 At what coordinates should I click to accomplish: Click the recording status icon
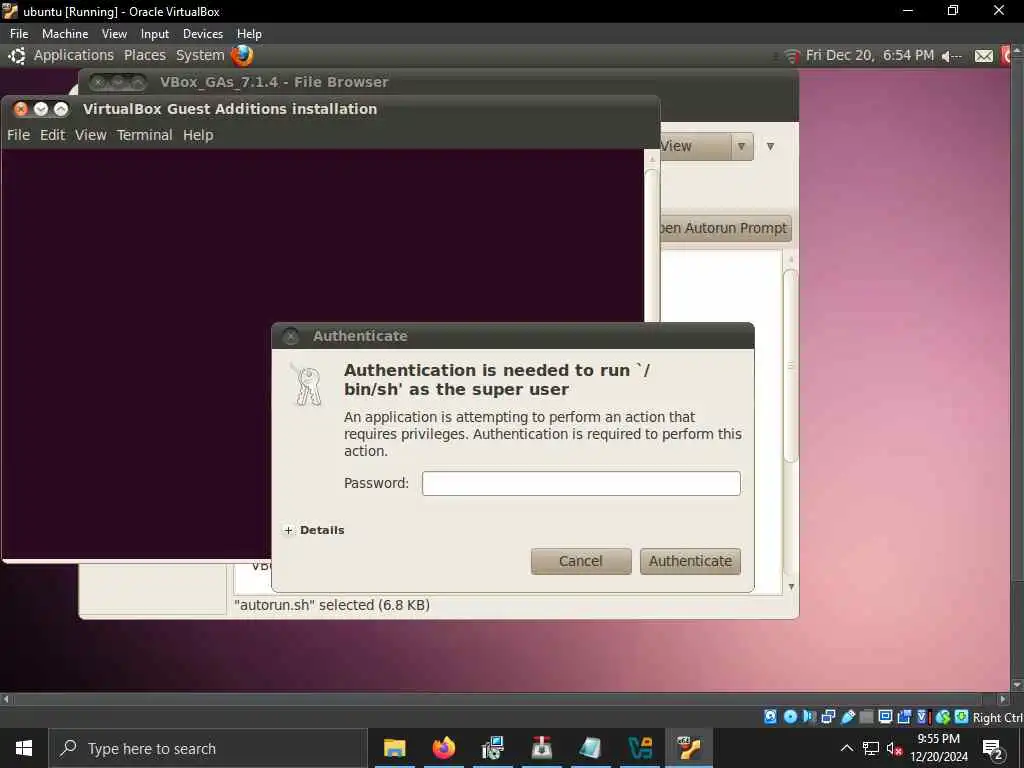(x=904, y=717)
